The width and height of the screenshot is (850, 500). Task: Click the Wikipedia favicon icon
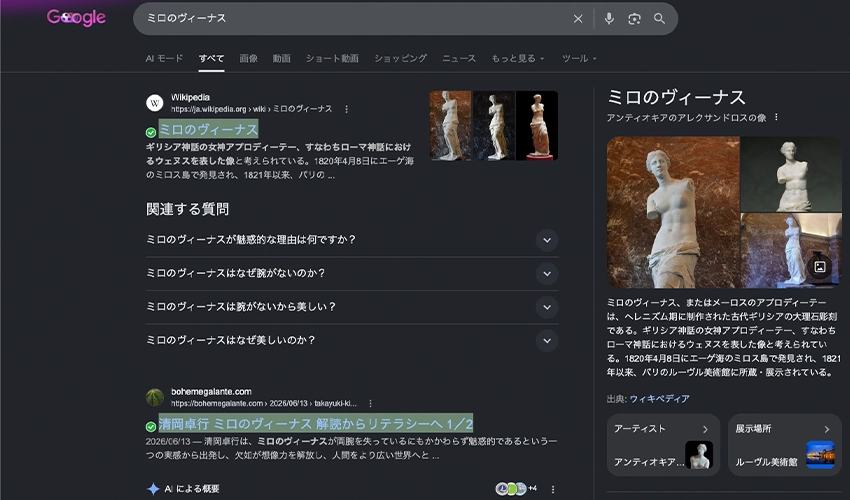[154, 103]
